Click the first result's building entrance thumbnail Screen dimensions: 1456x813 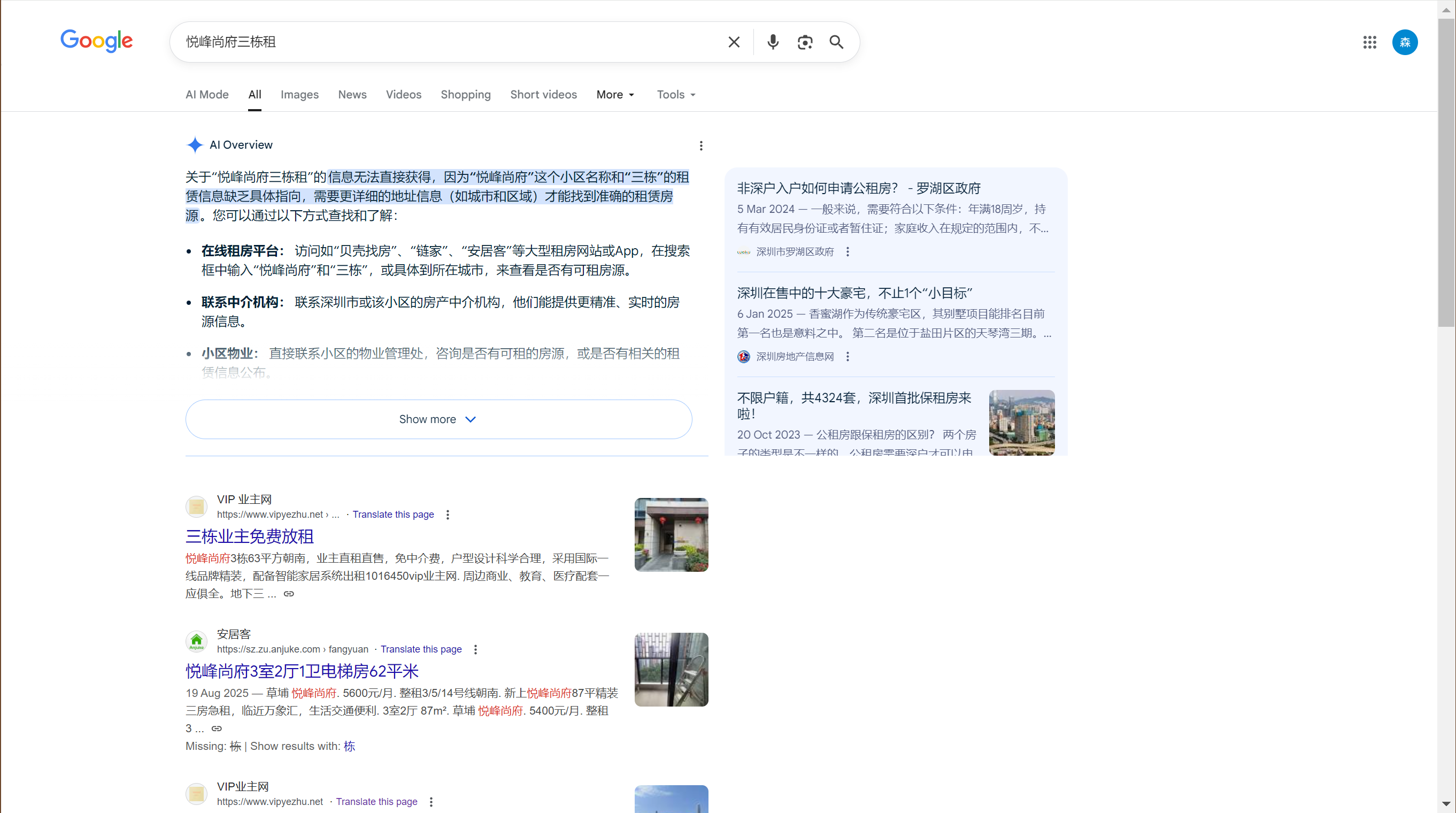coord(671,534)
